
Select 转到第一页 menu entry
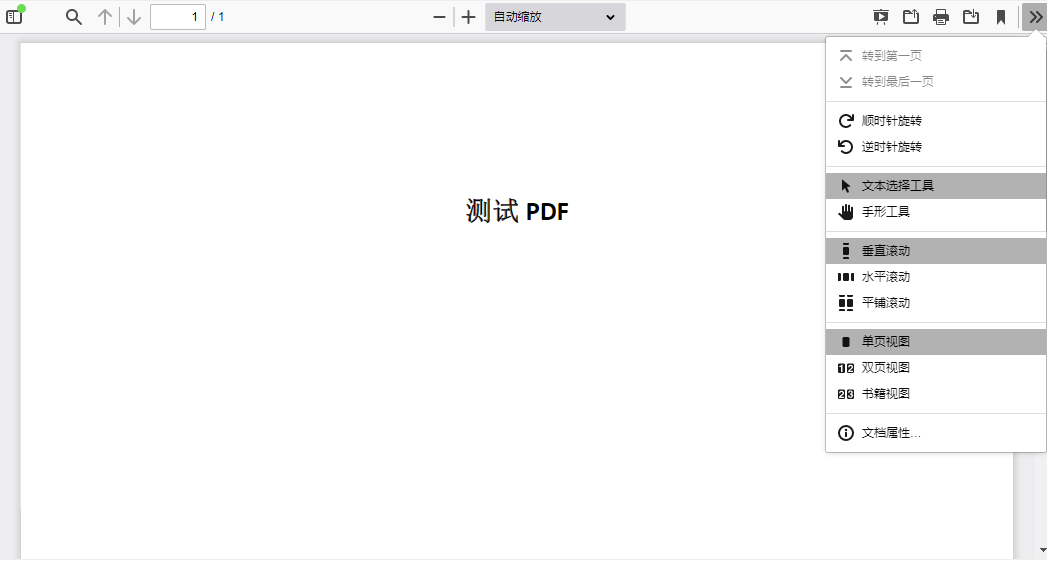pos(935,56)
